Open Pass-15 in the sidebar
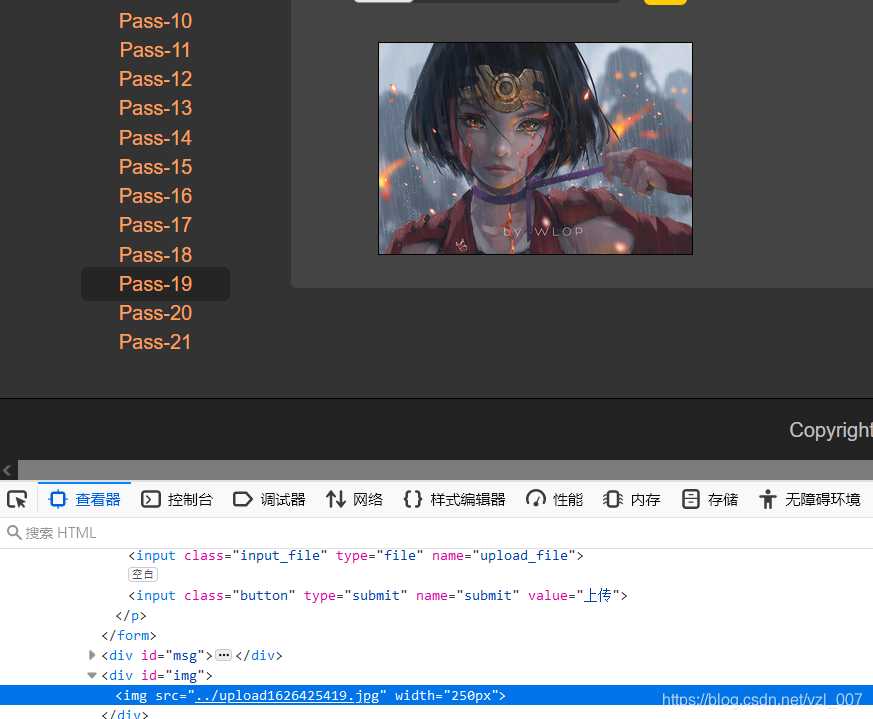The width and height of the screenshot is (873, 719). (x=155, y=167)
